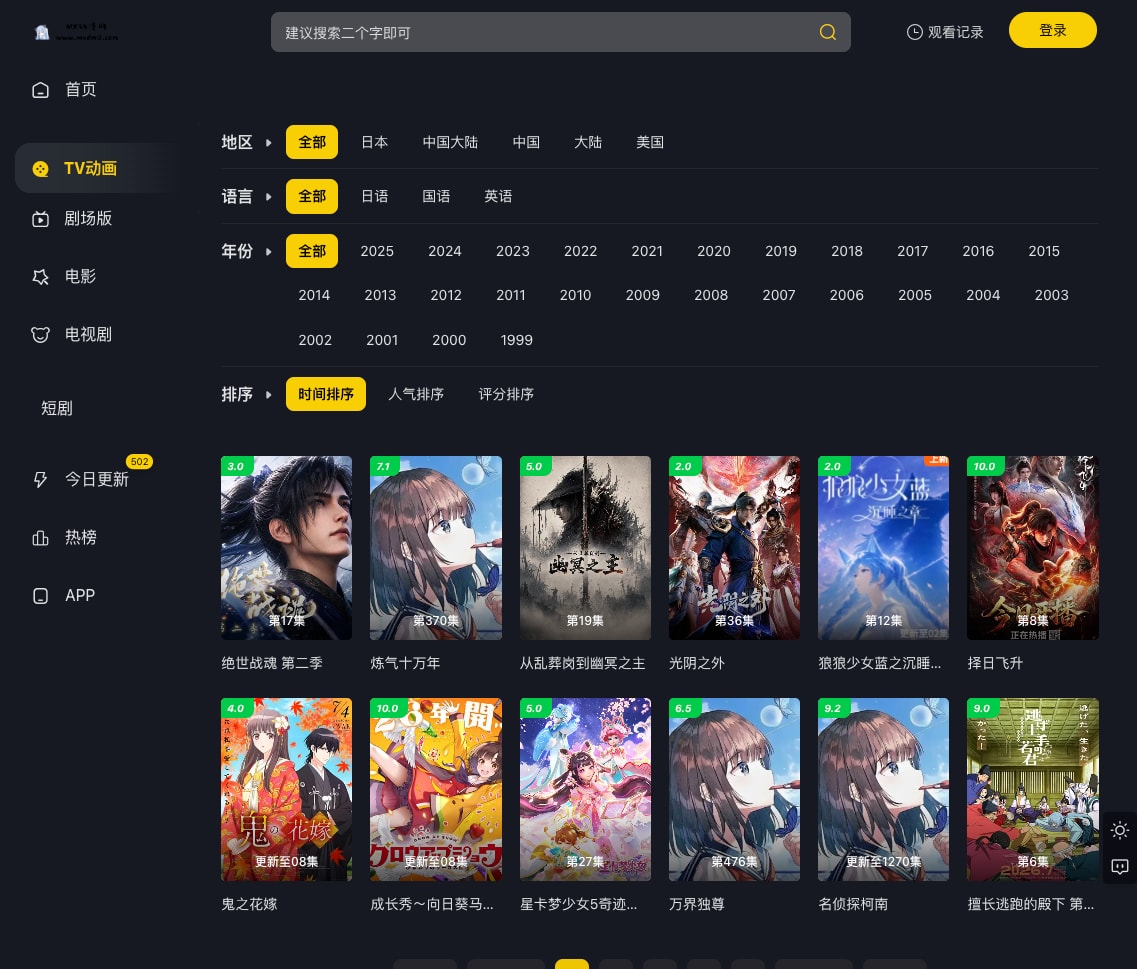Open 今日更新 page
Screen dimensions: 1137x969
pos(96,479)
